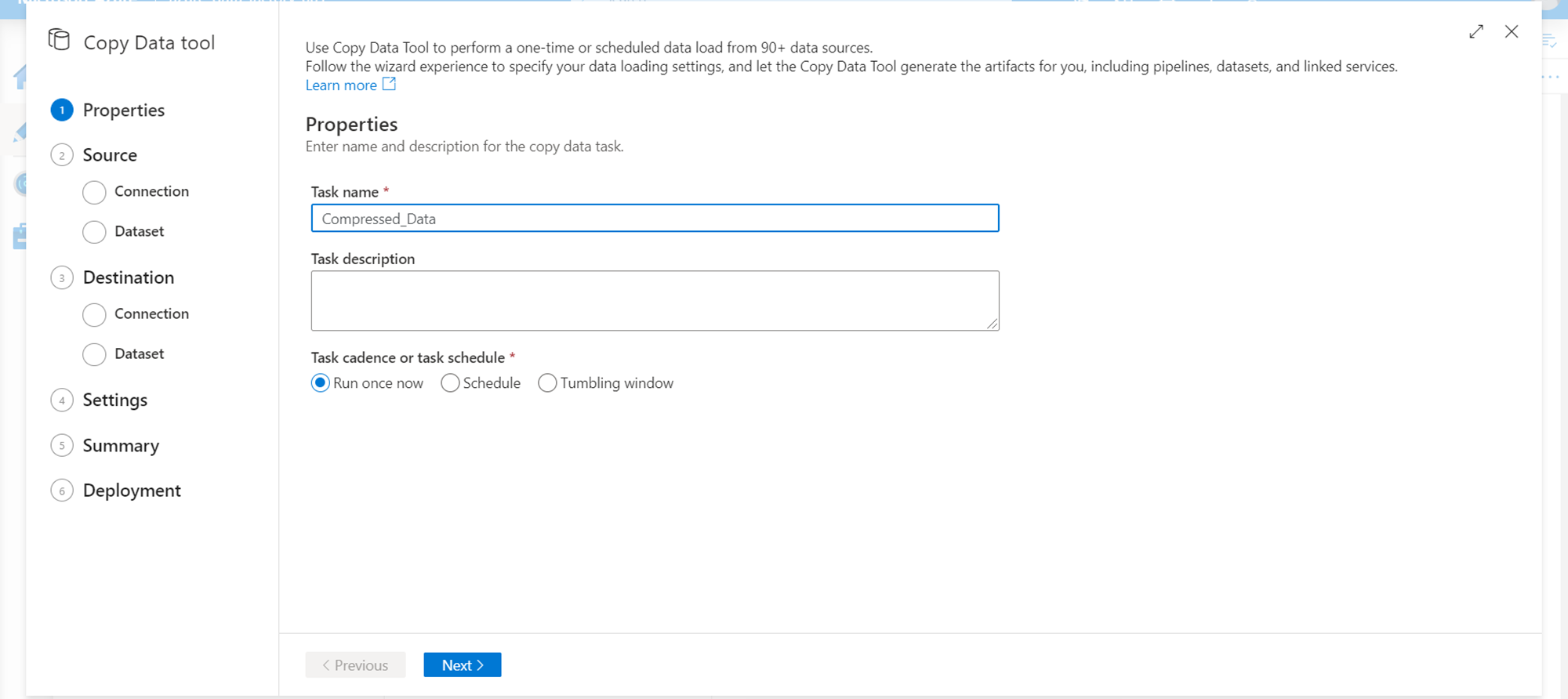Click the Copy Data tool header icon
The width and height of the screenshot is (1568, 699).
click(x=59, y=40)
